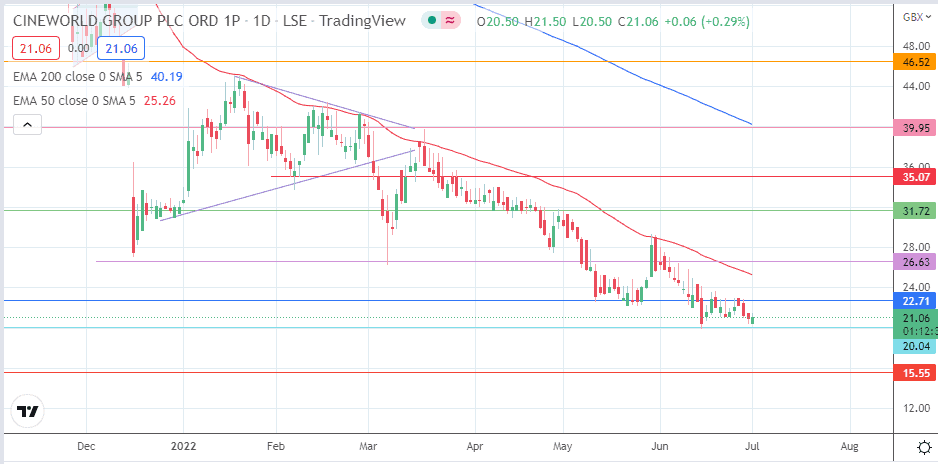Click the open price O20.50 value
Screen dimensions: 938x464
498,22
